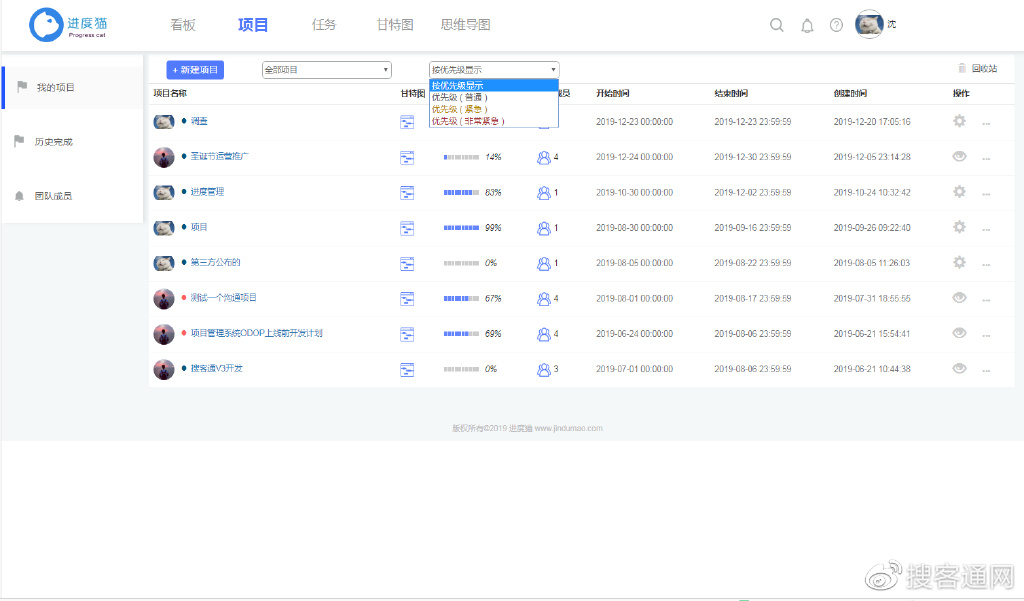This screenshot has width=1024, height=601.
Task: Switch to the 项目 tab
Action: pos(253,25)
